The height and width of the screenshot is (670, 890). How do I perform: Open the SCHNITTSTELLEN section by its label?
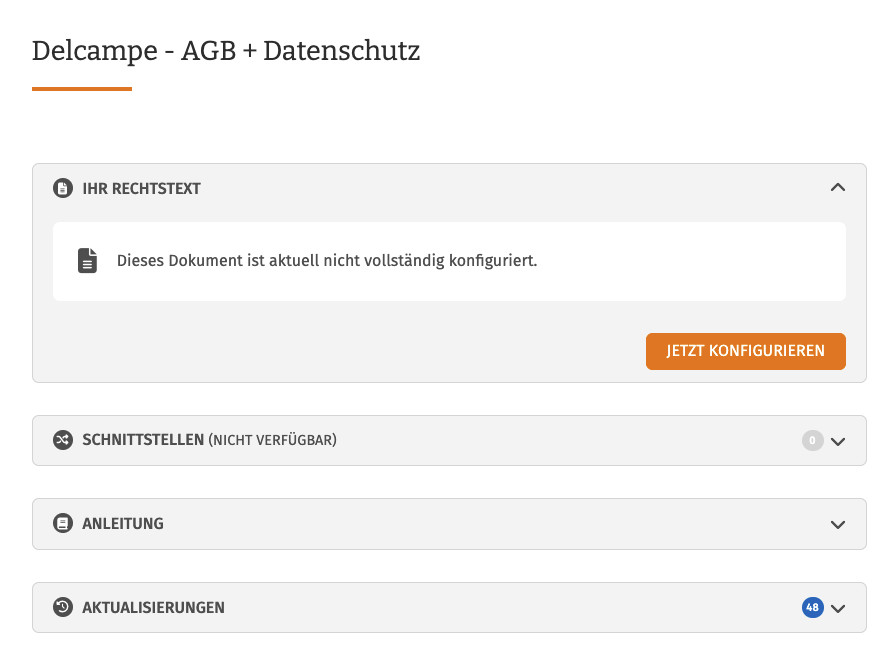click(x=143, y=440)
